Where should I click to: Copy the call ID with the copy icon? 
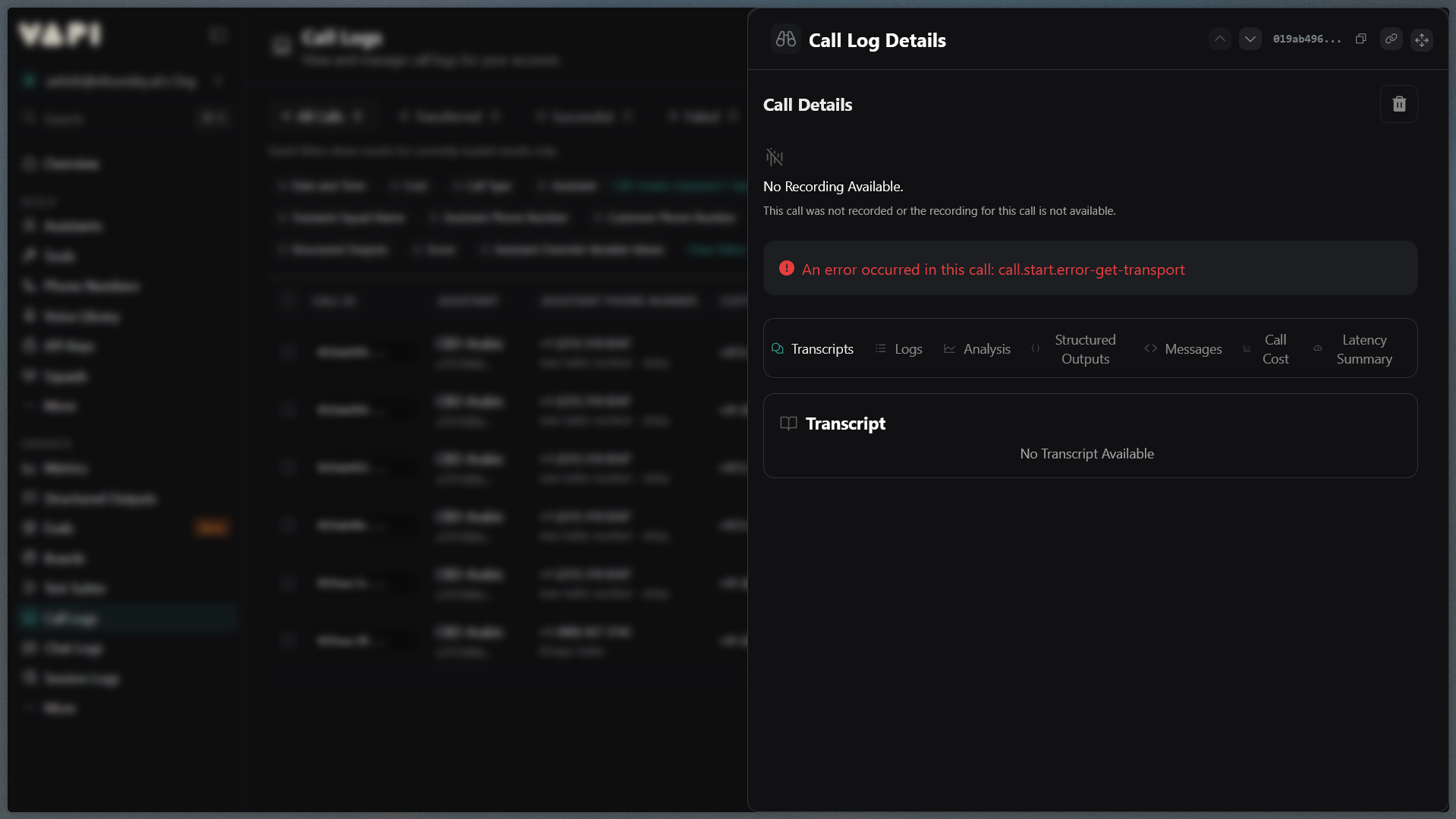(x=1360, y=39)
